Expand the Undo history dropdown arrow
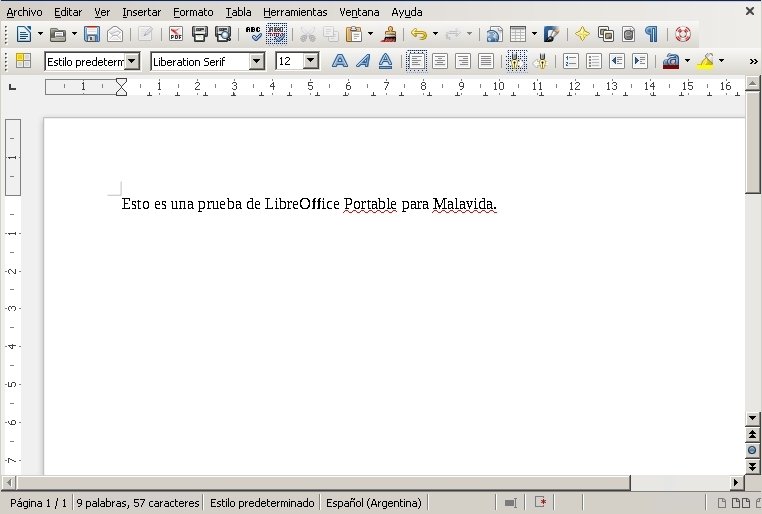Image resolution: width=762 pixels, height=514 pixels. [435, 34]
